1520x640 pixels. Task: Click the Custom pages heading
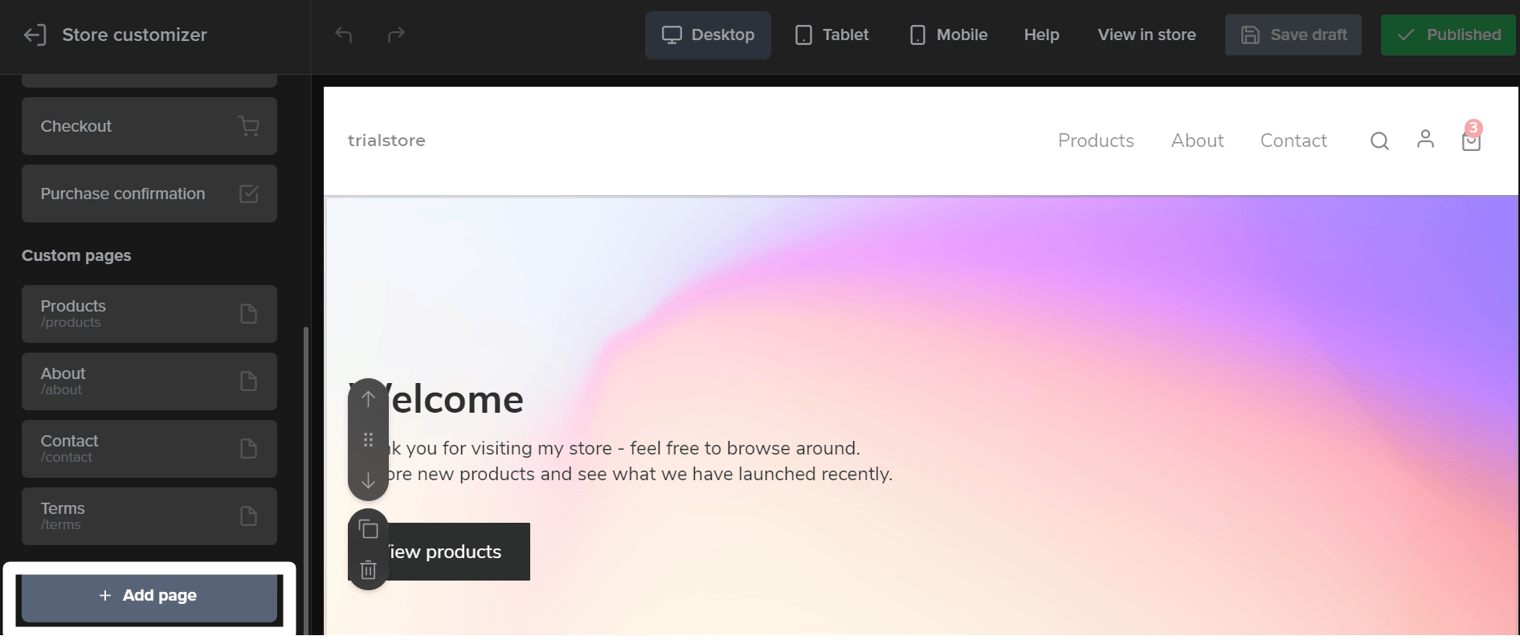[x=76, y=256]
